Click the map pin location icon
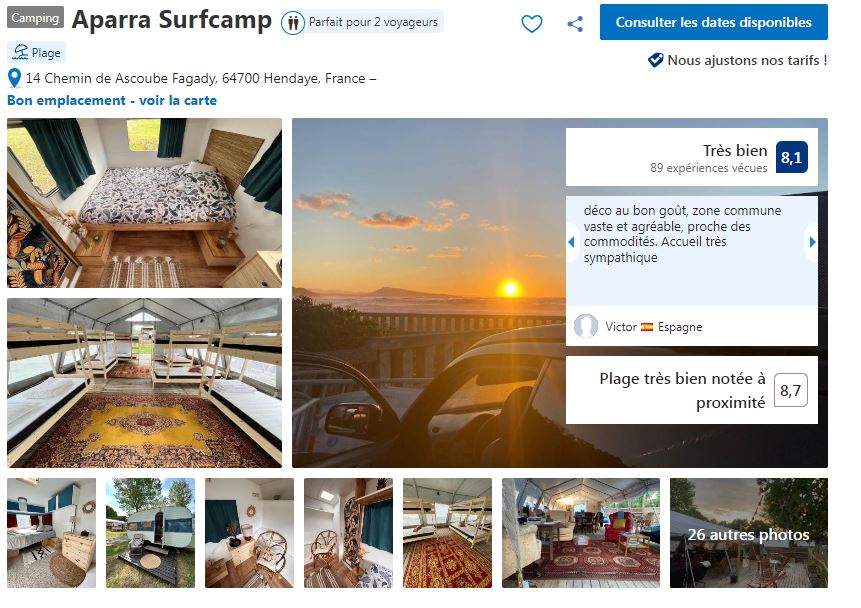Viewport: 861px width, 608px height. coord(14,78)
